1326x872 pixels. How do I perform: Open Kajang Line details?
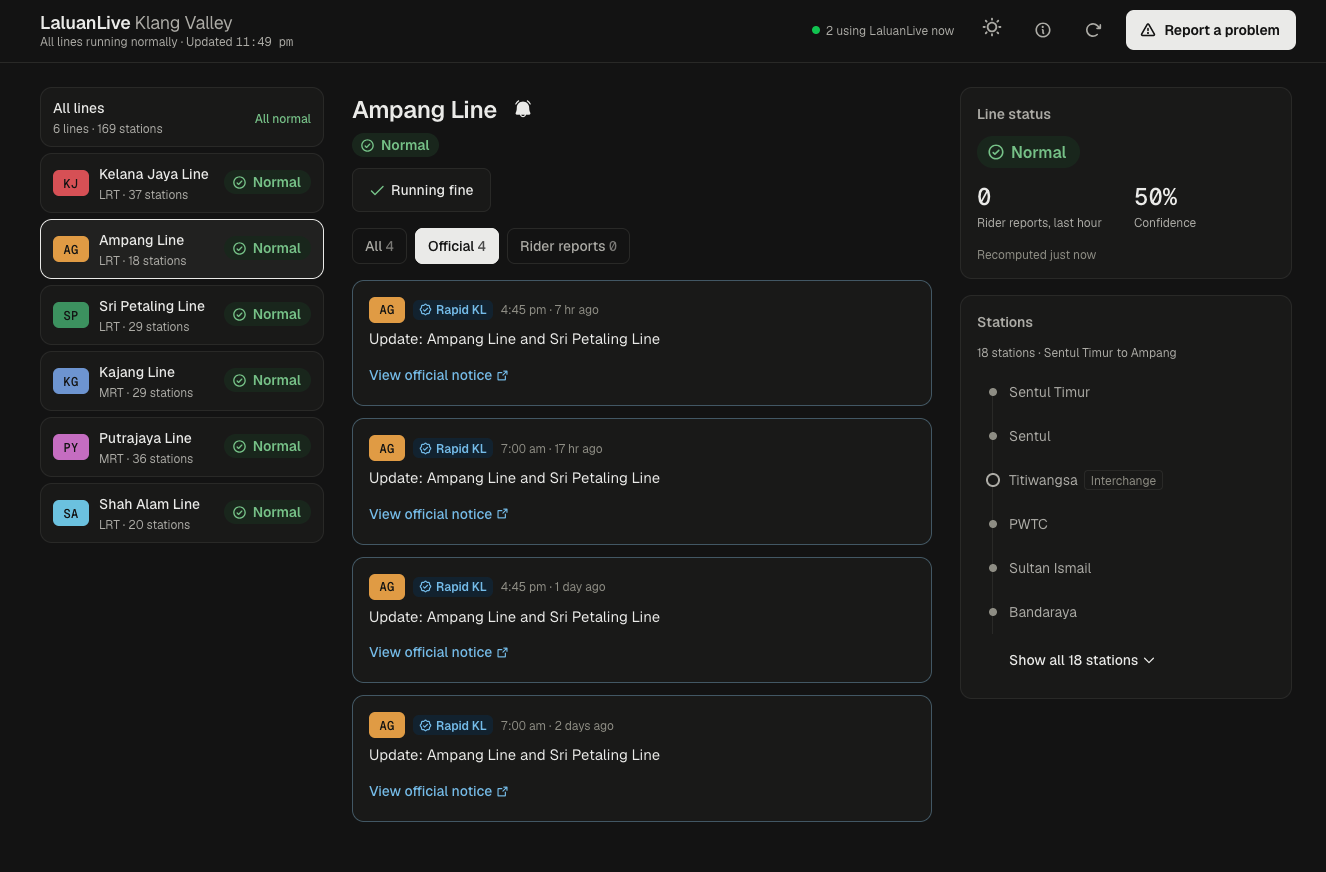(182, 381)
